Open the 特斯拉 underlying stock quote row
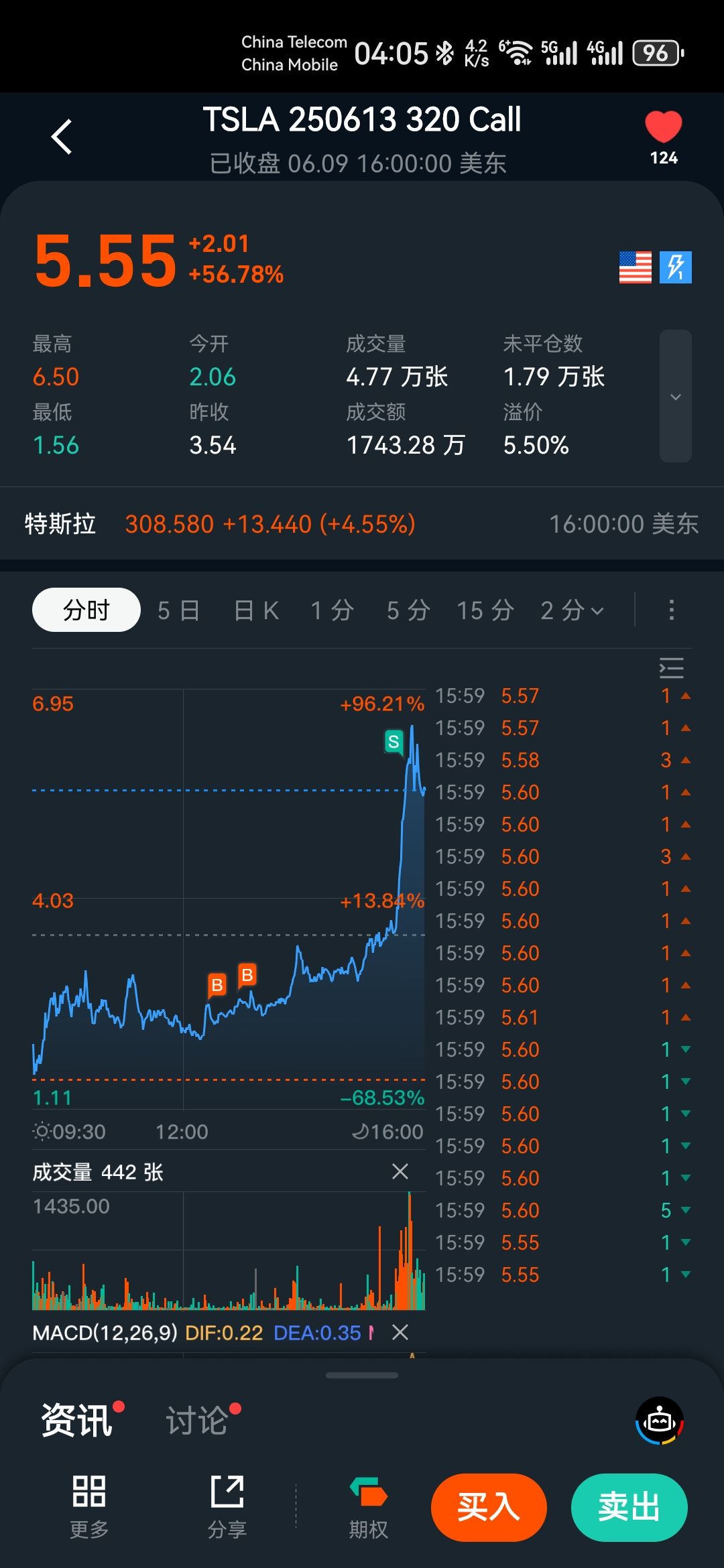This screenshot has width=724, height=1568. coord(362,523)
